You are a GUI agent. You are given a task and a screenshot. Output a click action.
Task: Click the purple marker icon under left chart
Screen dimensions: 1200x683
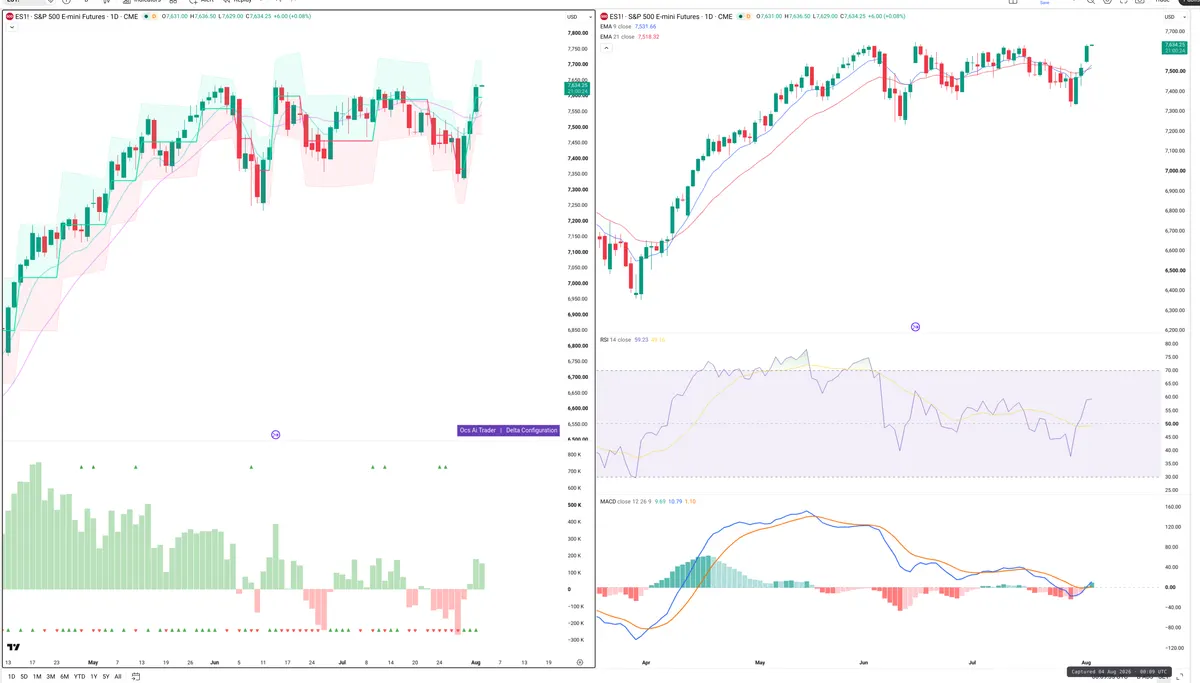276,434
